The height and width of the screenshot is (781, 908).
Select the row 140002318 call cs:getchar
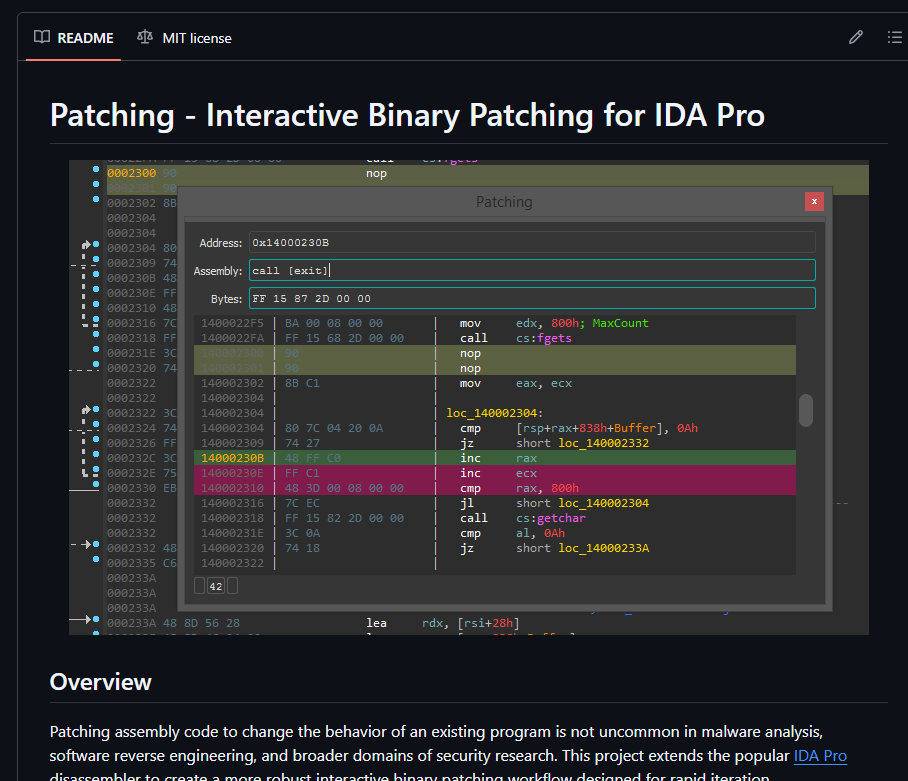(495, 518)
